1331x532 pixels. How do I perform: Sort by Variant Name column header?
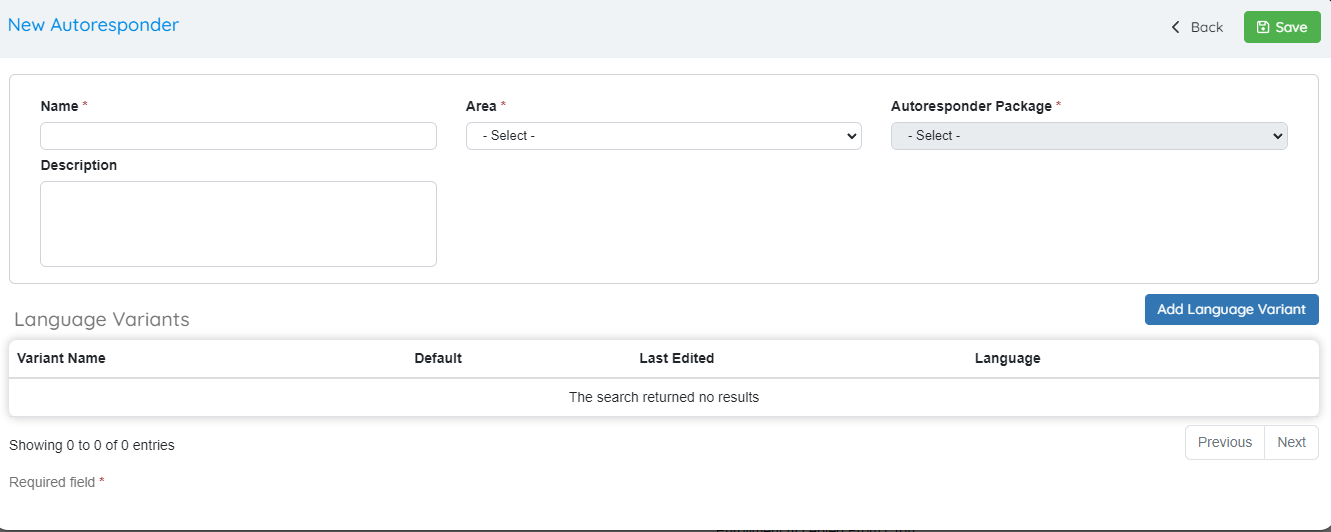61,358
